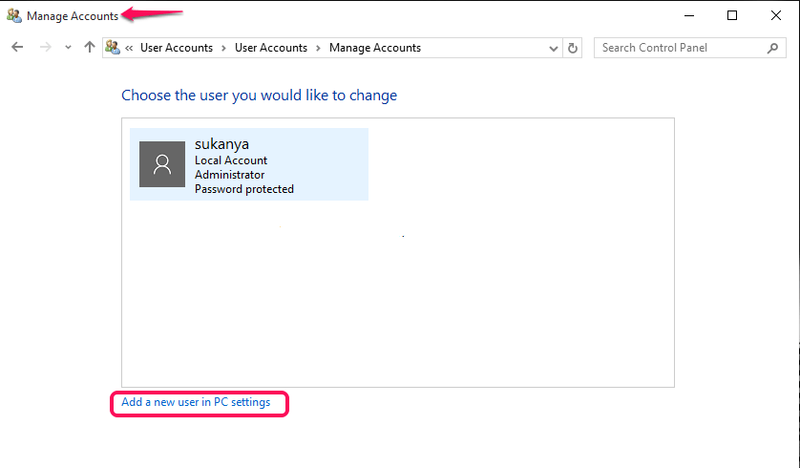Refresh the Manage Accounts page
This screenshot has width=800, height=468.
pyautogui.click(x=572, y=48)
